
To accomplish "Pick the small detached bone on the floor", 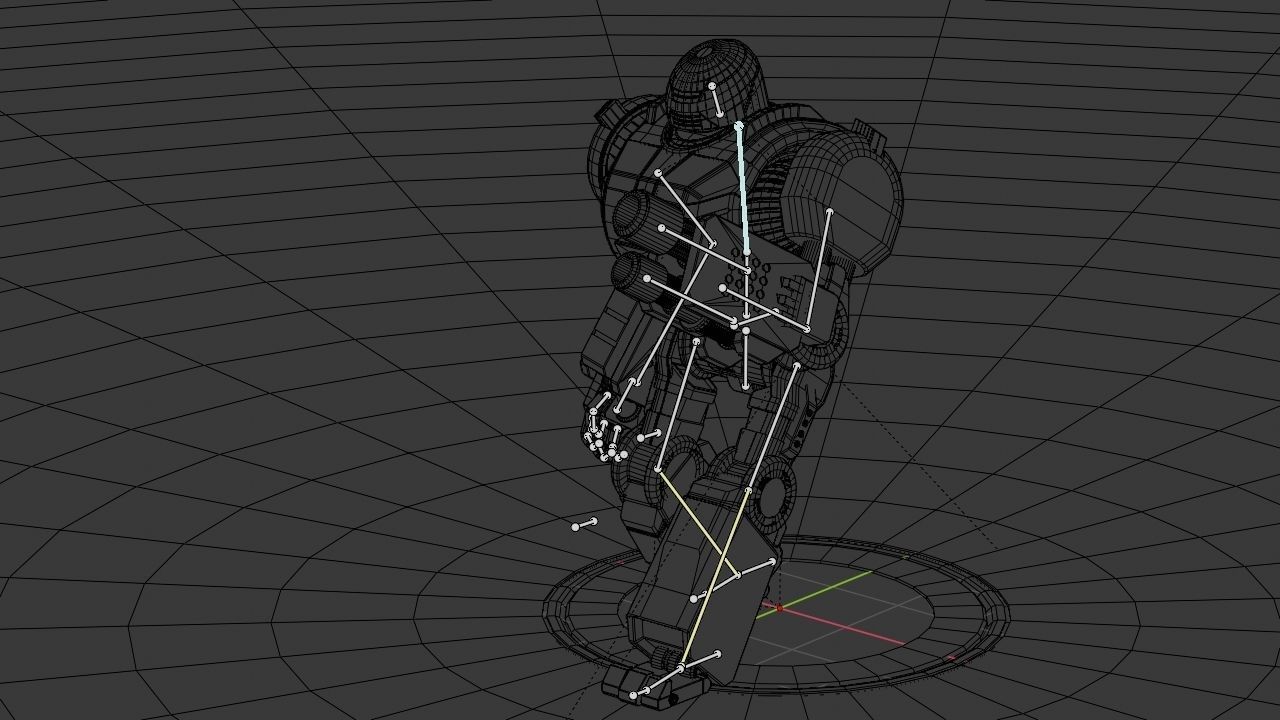I will (584, 524).
